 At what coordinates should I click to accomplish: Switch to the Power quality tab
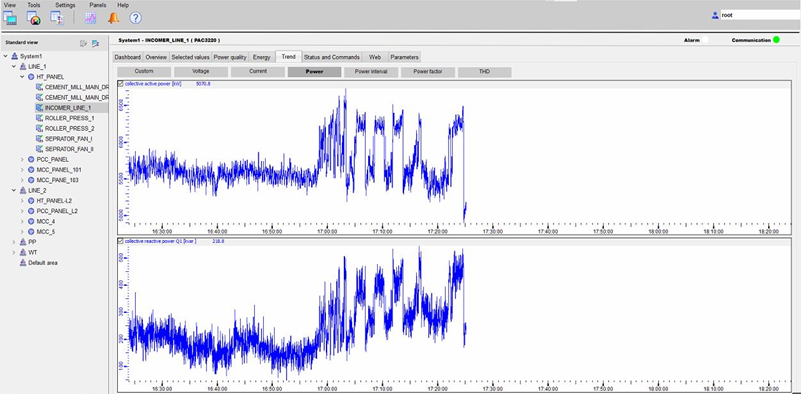230,57
